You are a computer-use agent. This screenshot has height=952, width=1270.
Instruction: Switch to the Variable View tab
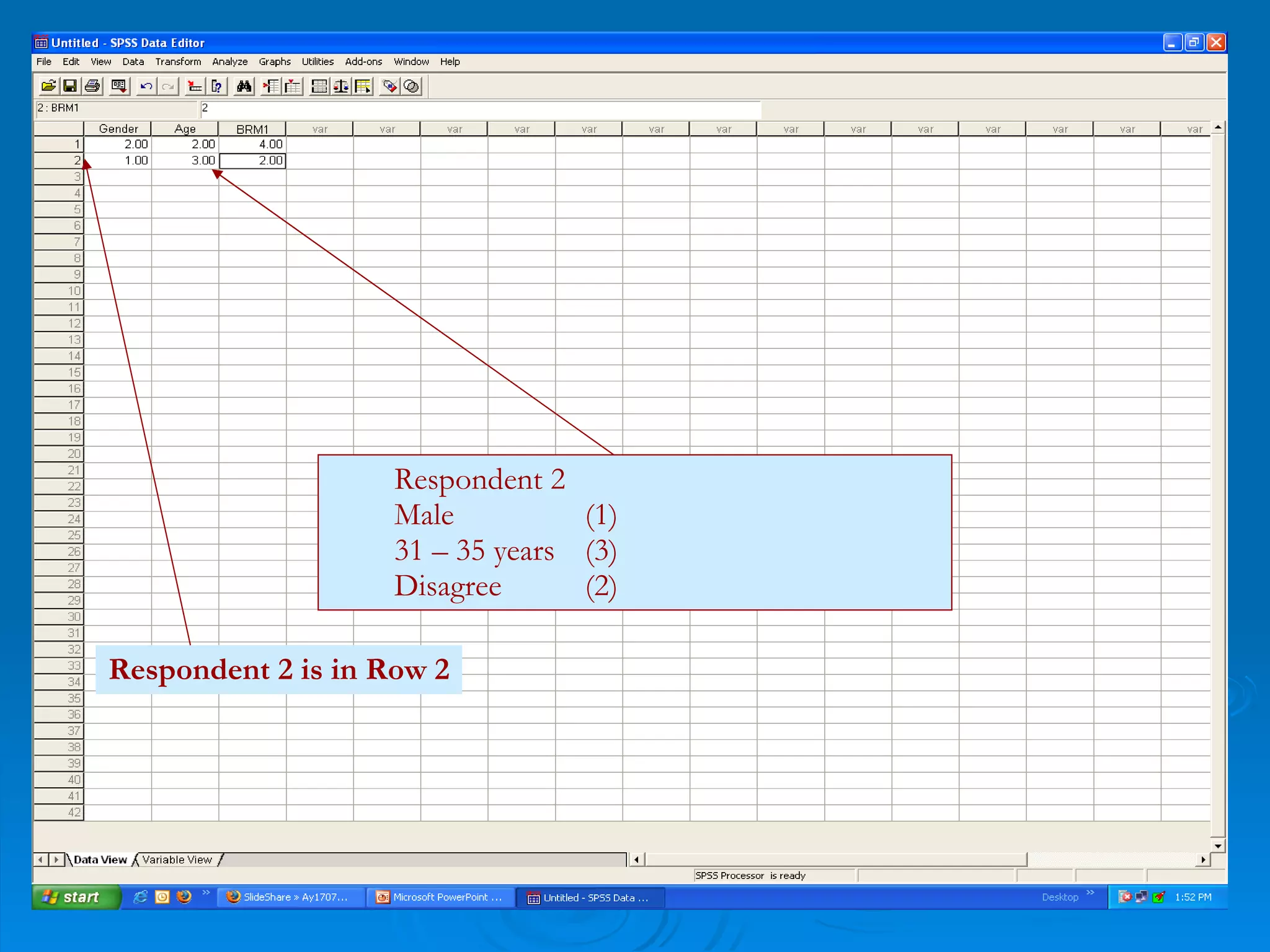tap(177, 860)
